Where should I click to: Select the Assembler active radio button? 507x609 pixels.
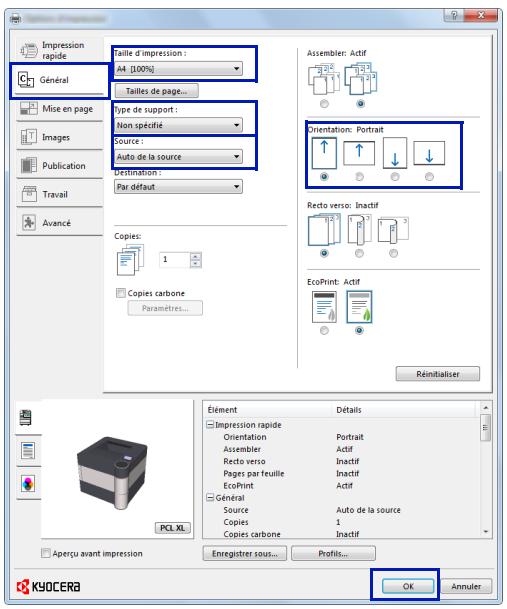tap(361, 104)
